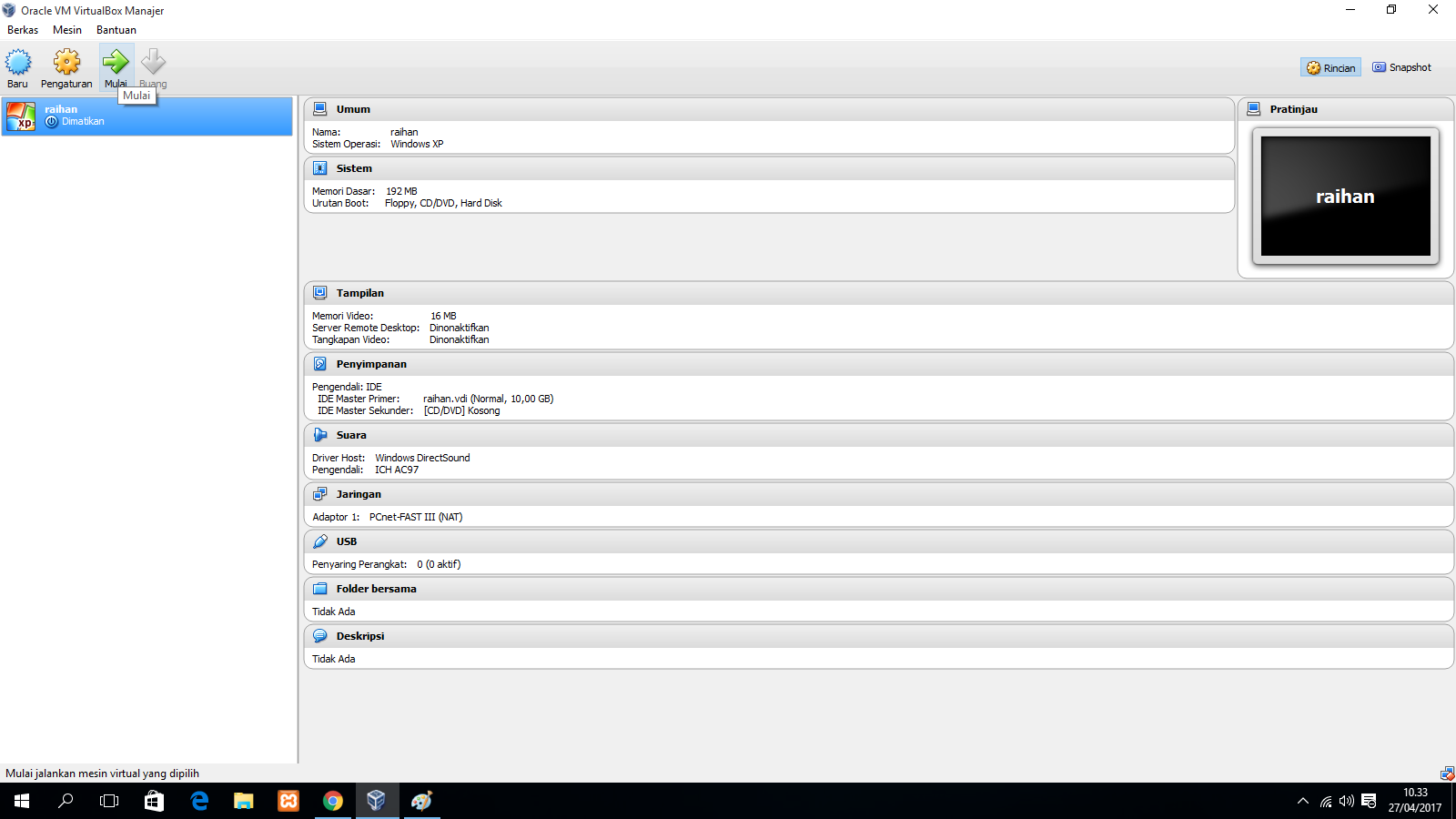
Task: Open the Sistem section title link
Action: click(x=354, y=168)
